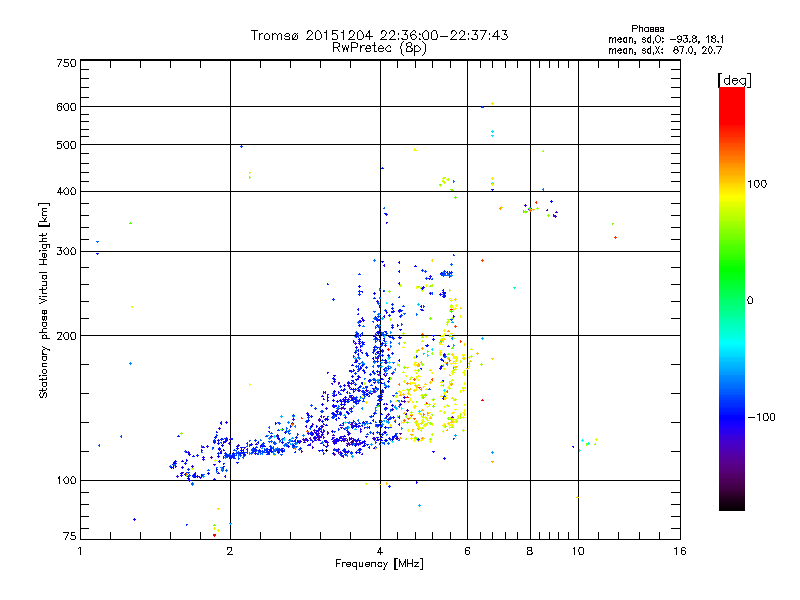Click the '[deg]' colorbar unit label
The width and height of the screenshot is (800, 600).
pos(734,80)
